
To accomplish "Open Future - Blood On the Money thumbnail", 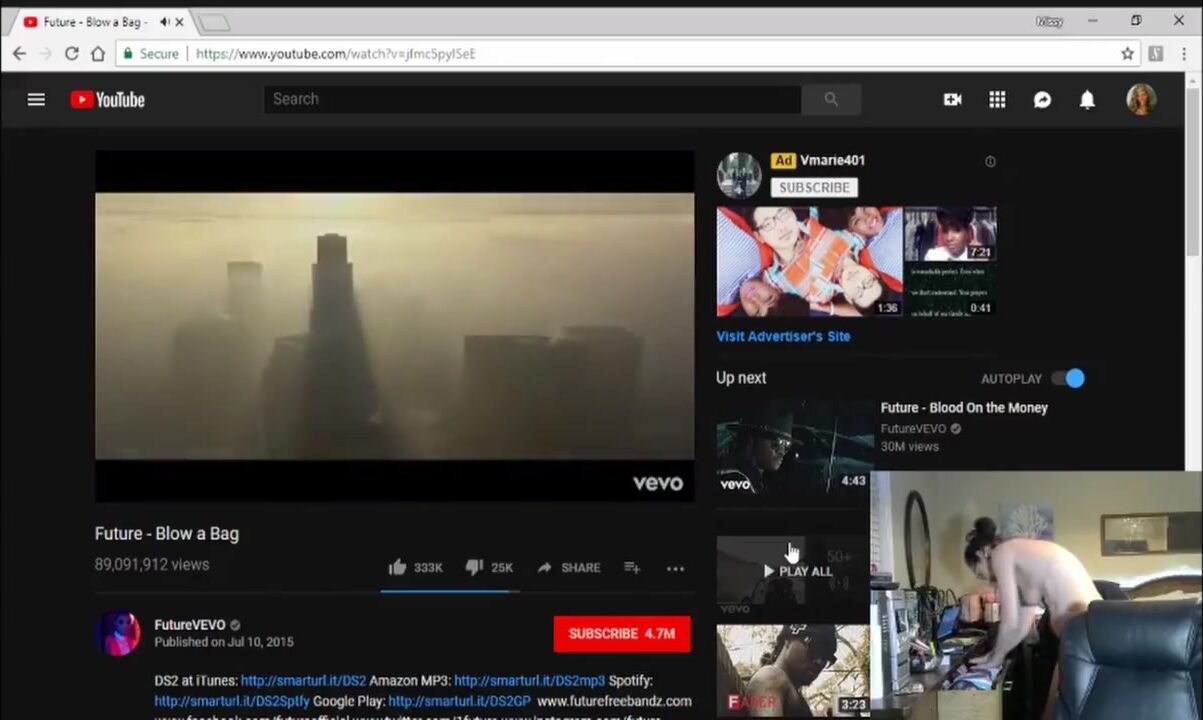I will coord(792,448).
